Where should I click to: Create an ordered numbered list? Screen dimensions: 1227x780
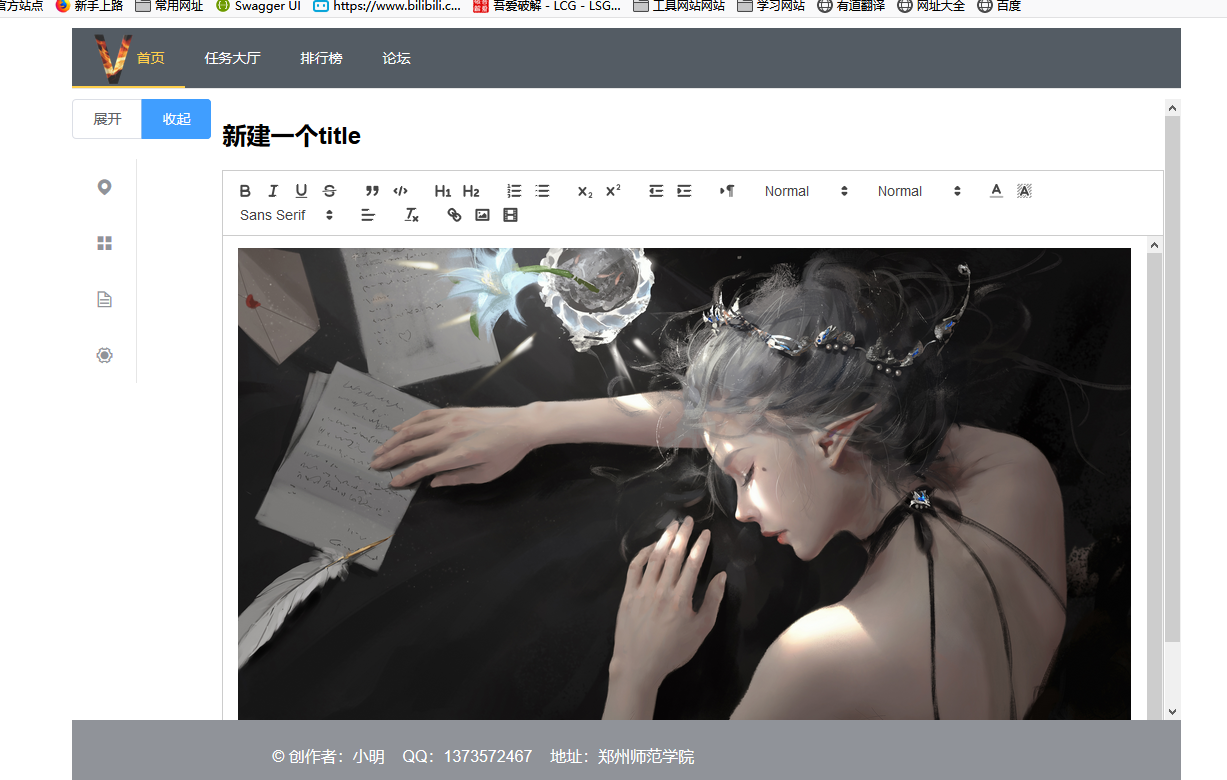514,191
